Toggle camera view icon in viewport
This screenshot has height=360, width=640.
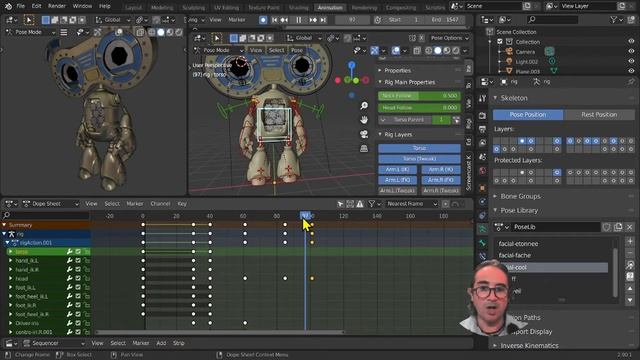[364, 134]
